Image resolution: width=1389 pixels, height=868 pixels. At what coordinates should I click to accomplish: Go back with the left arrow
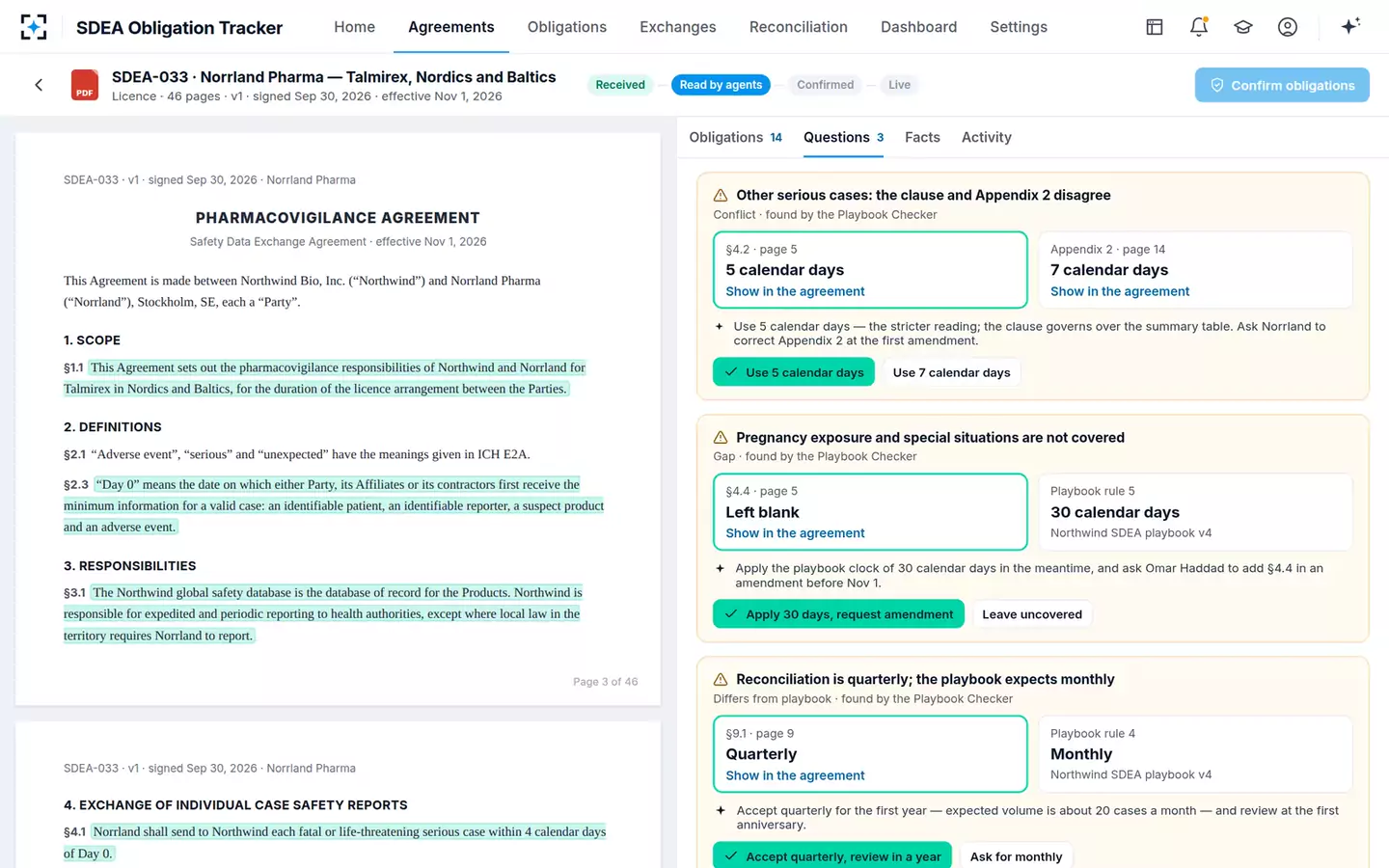pos(39,85)
